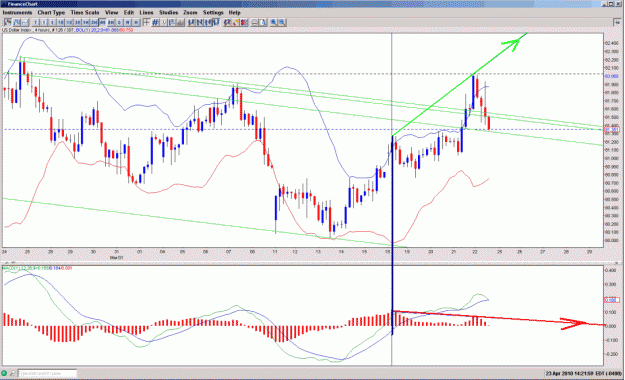Open the Studies menu
Viewport: 625px width, 380px height.
click(168, 12)
